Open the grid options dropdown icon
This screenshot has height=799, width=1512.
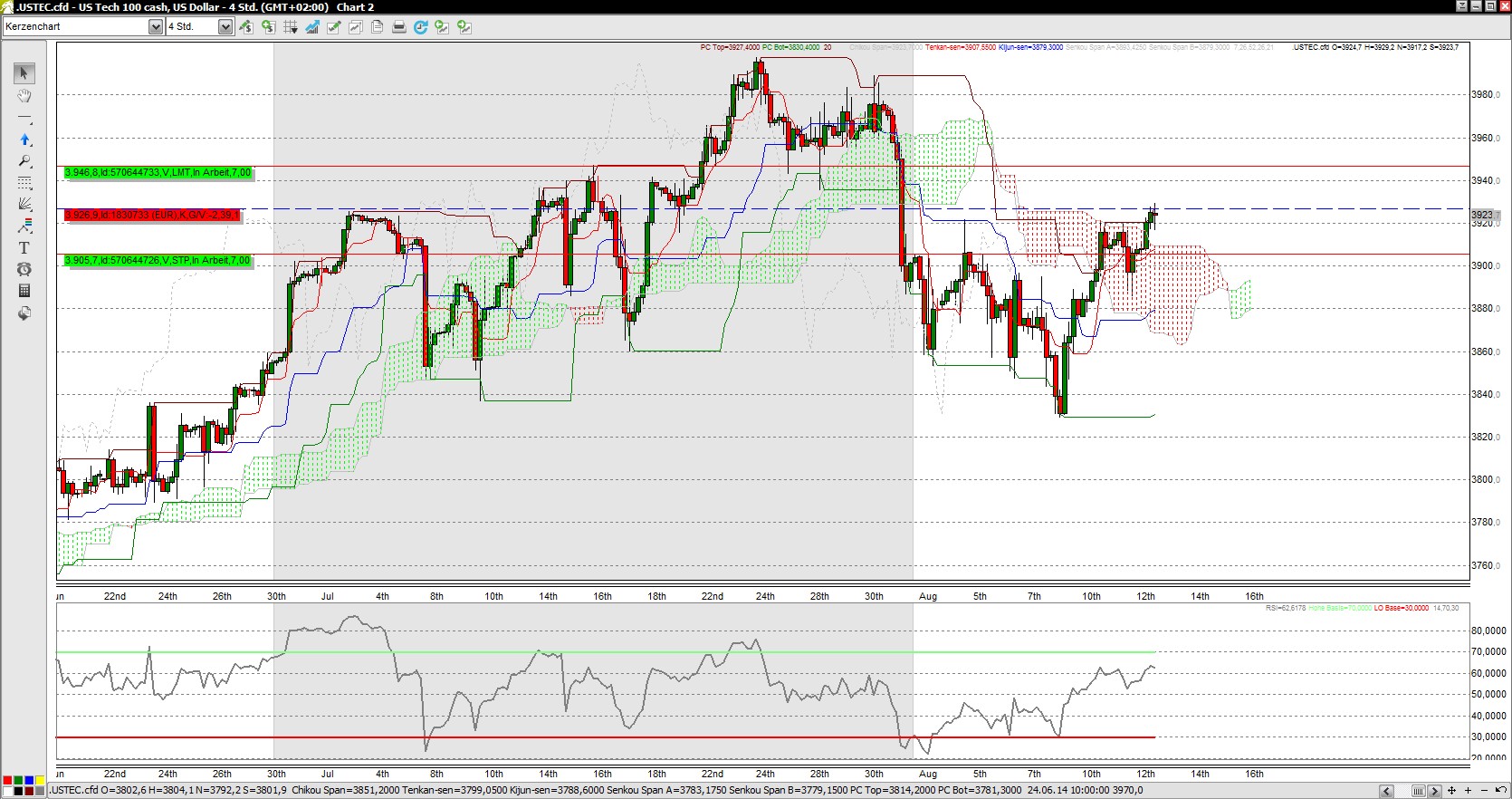tap(291, 27)
